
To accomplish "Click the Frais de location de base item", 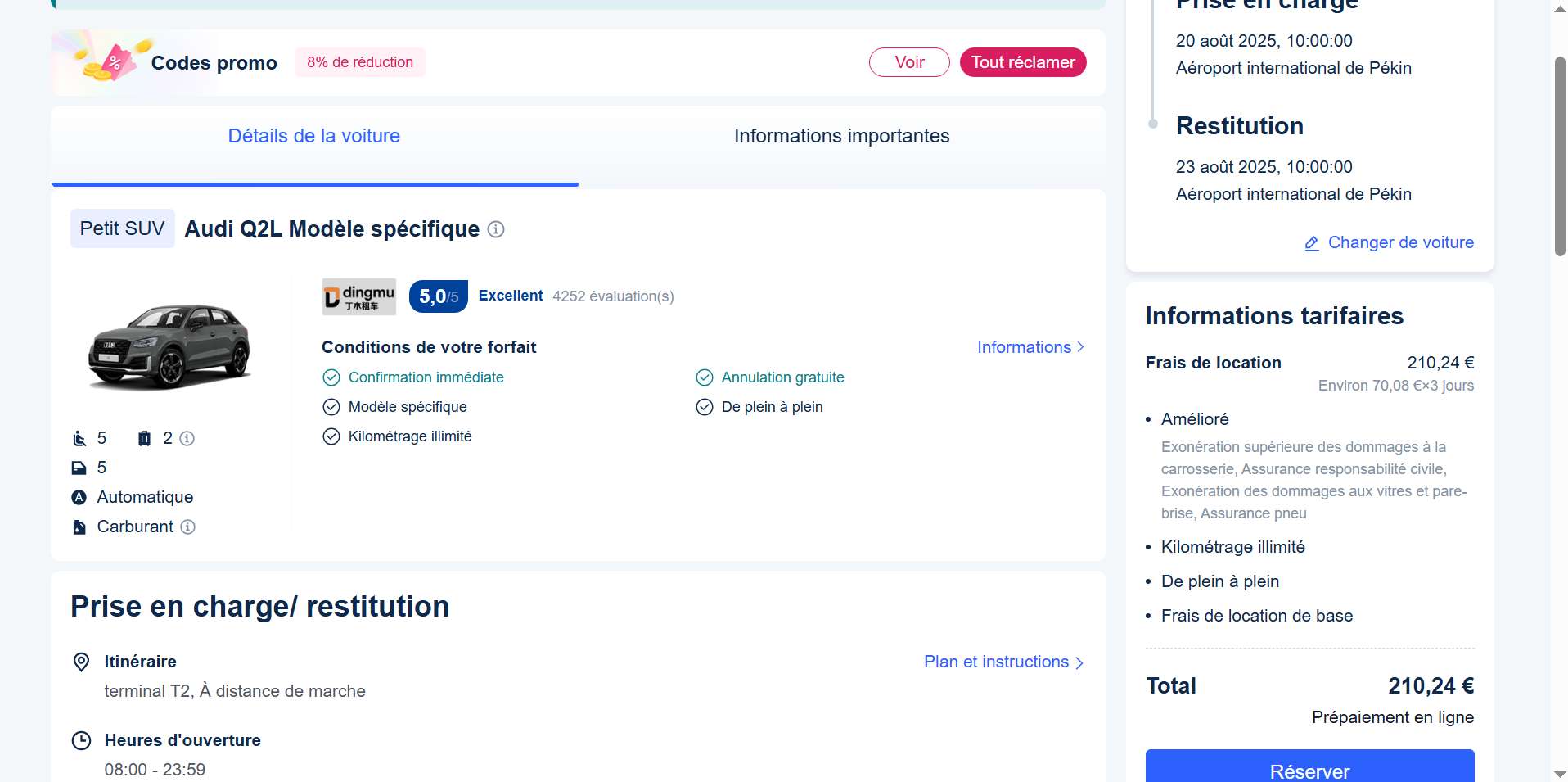I will tap(1257, 616).
